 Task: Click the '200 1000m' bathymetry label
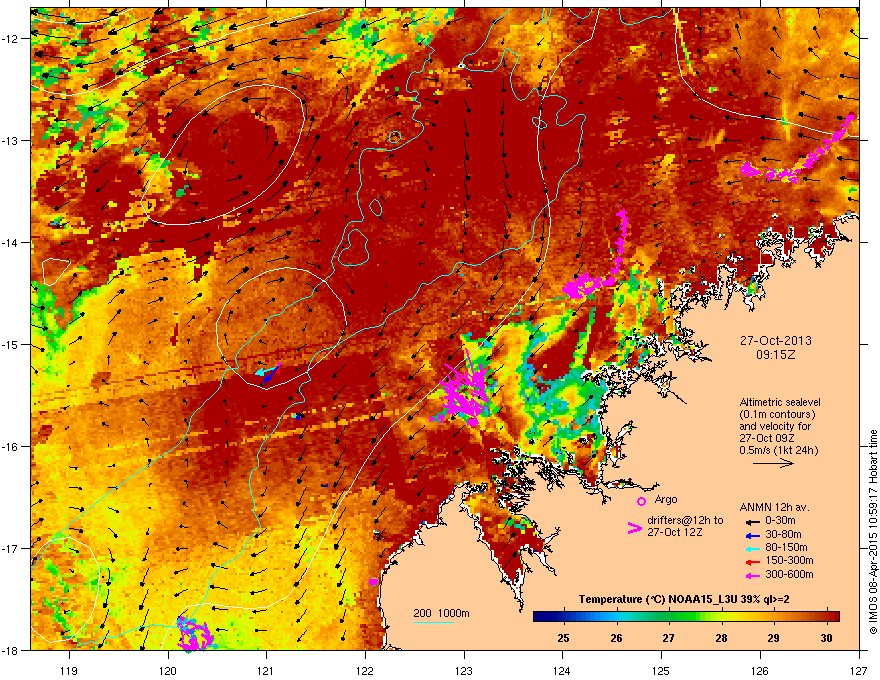(441, 613)
